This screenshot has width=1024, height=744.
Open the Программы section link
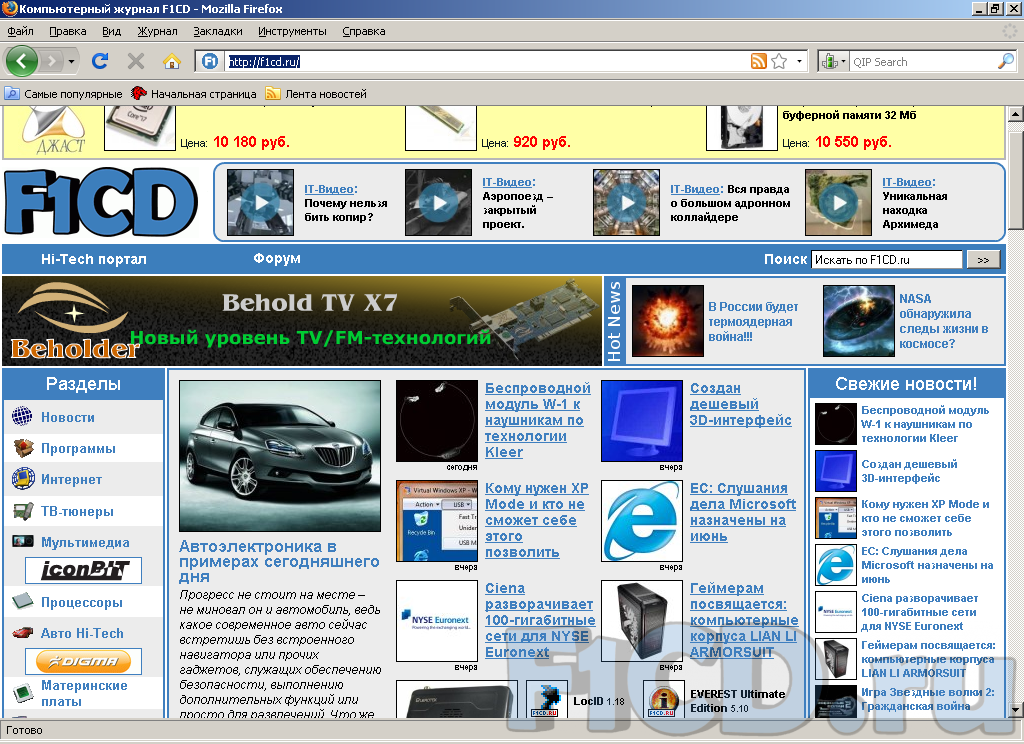(78, 449)
